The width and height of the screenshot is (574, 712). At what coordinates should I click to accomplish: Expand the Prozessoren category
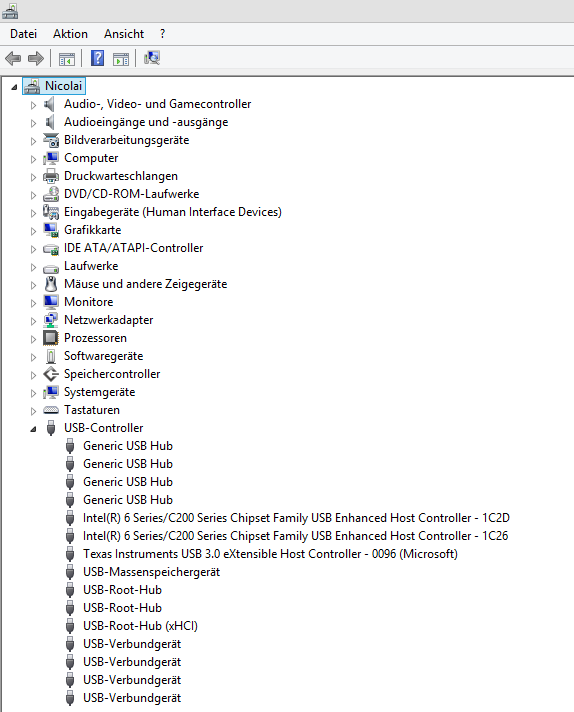(33, 339)
